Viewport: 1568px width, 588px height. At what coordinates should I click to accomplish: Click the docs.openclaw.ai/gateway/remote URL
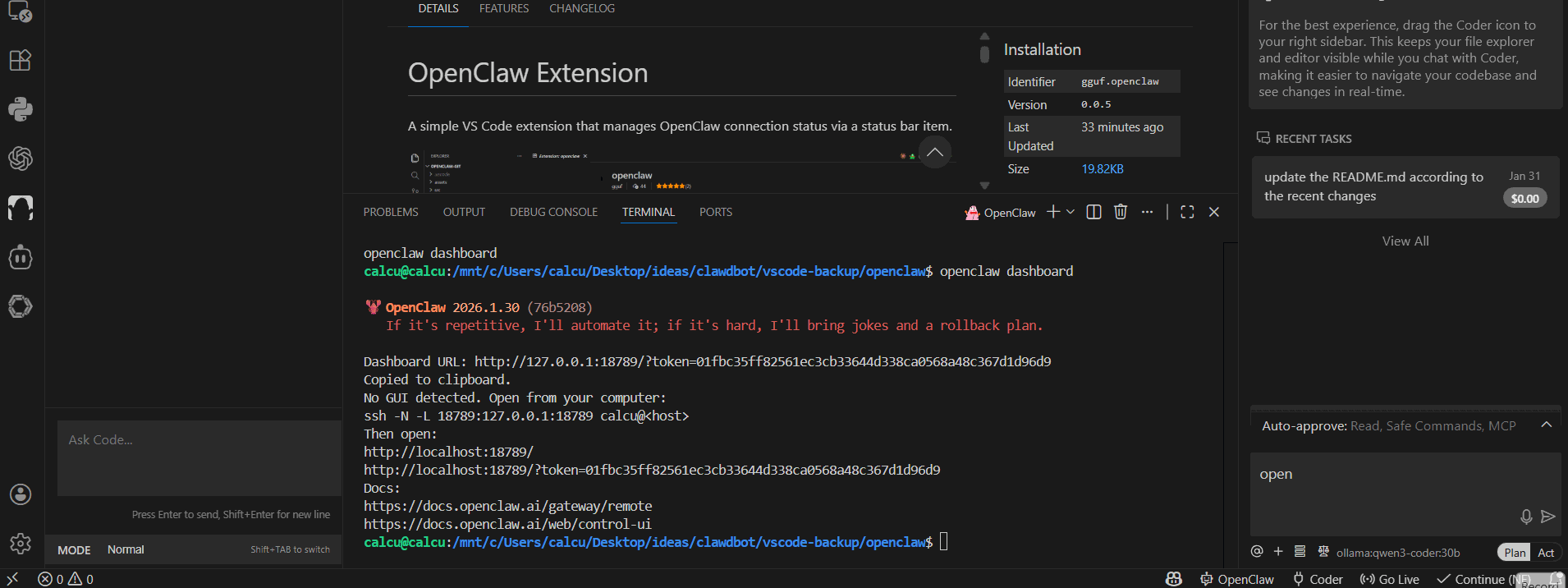tap(508, 506)
